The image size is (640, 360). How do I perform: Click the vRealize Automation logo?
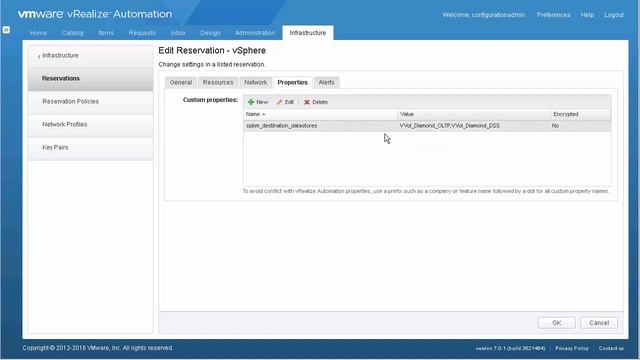coord(95,14)
